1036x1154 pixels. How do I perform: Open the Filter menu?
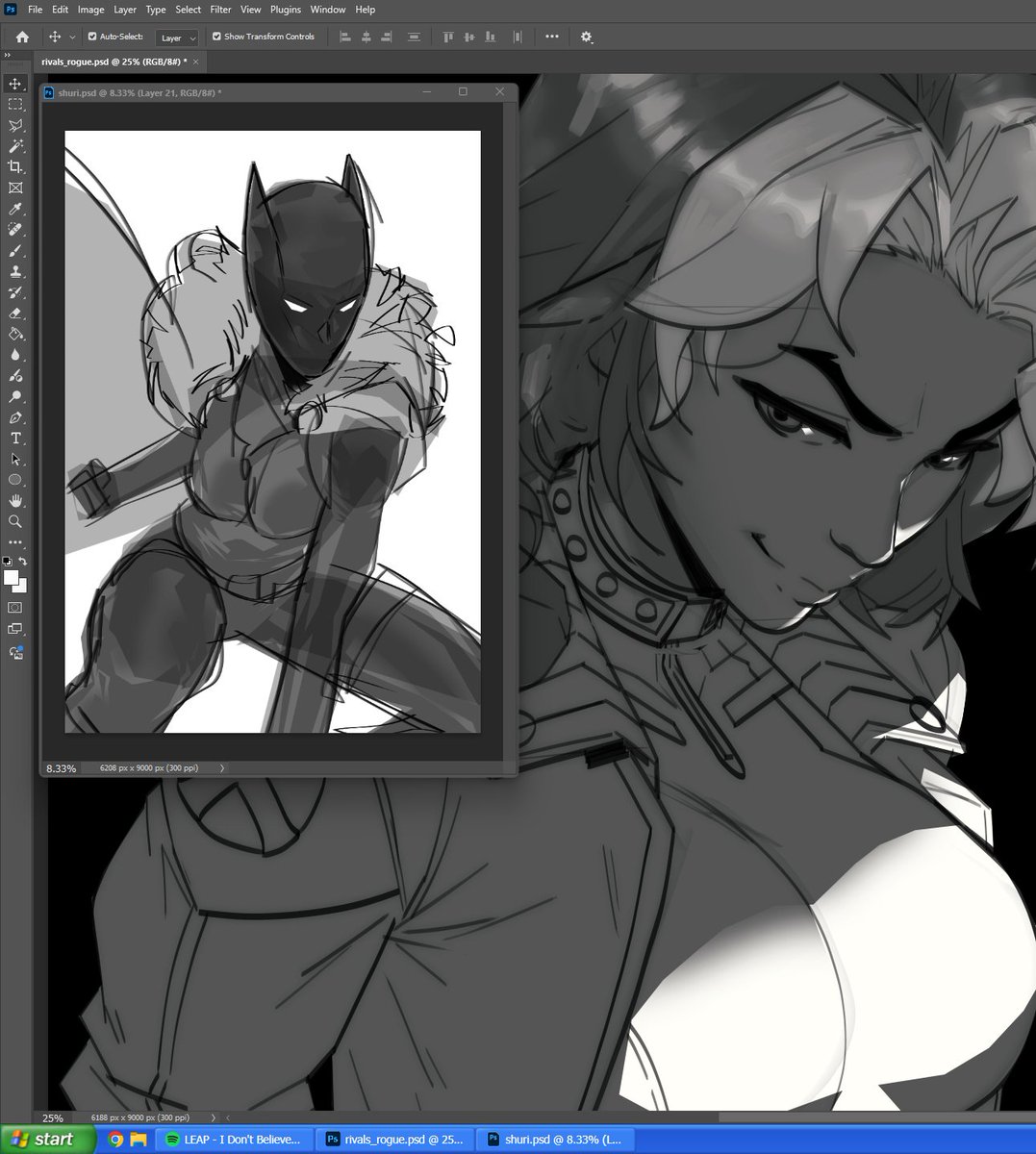click(x=221, y=10)
